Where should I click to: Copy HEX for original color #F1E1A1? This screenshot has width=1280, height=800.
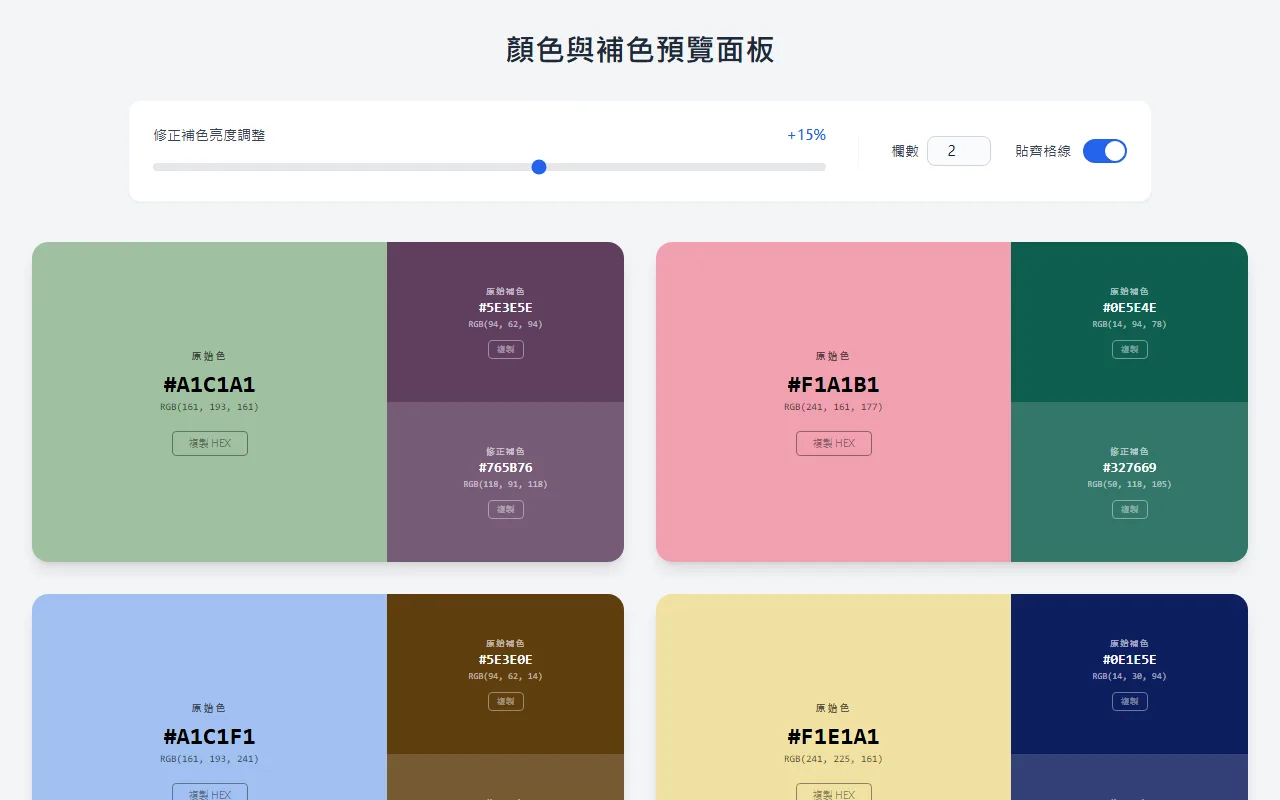(834, 792)
